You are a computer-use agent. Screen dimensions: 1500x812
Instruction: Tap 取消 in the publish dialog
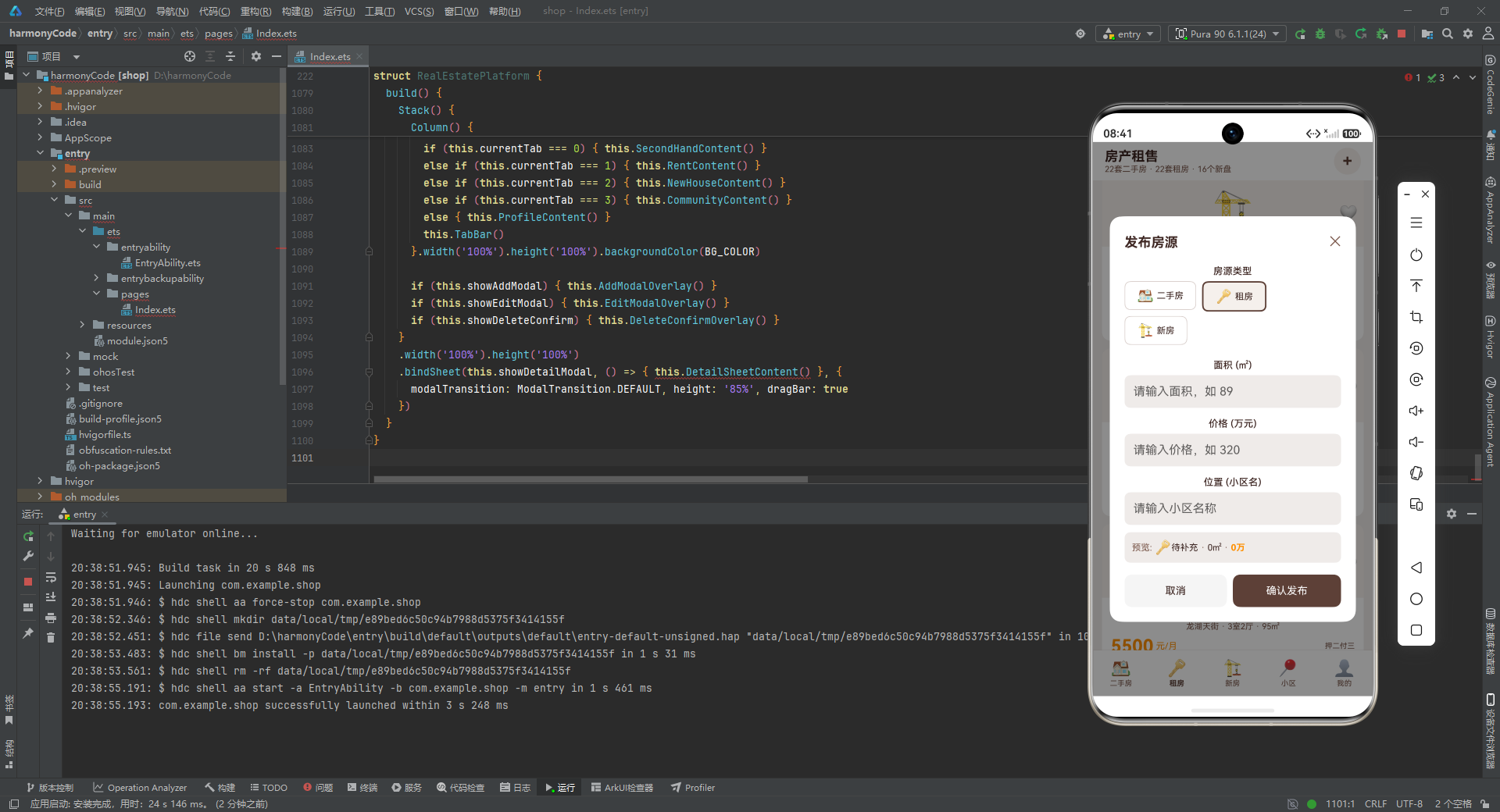tap(1175, 591)
